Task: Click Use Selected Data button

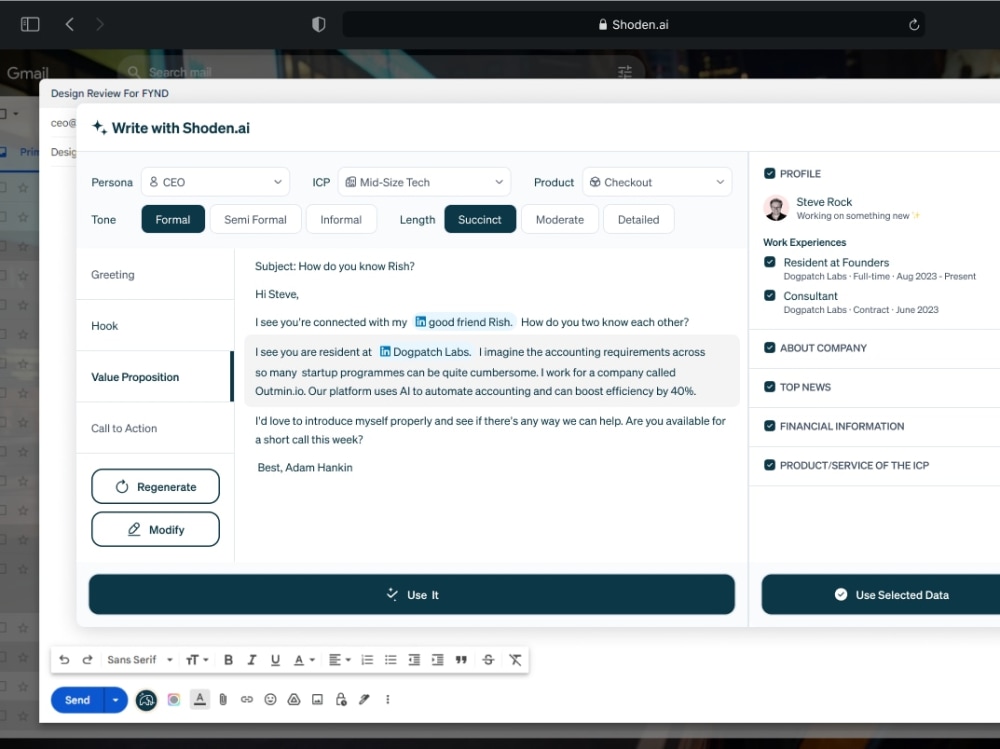Action: click(x=892, y=595)
